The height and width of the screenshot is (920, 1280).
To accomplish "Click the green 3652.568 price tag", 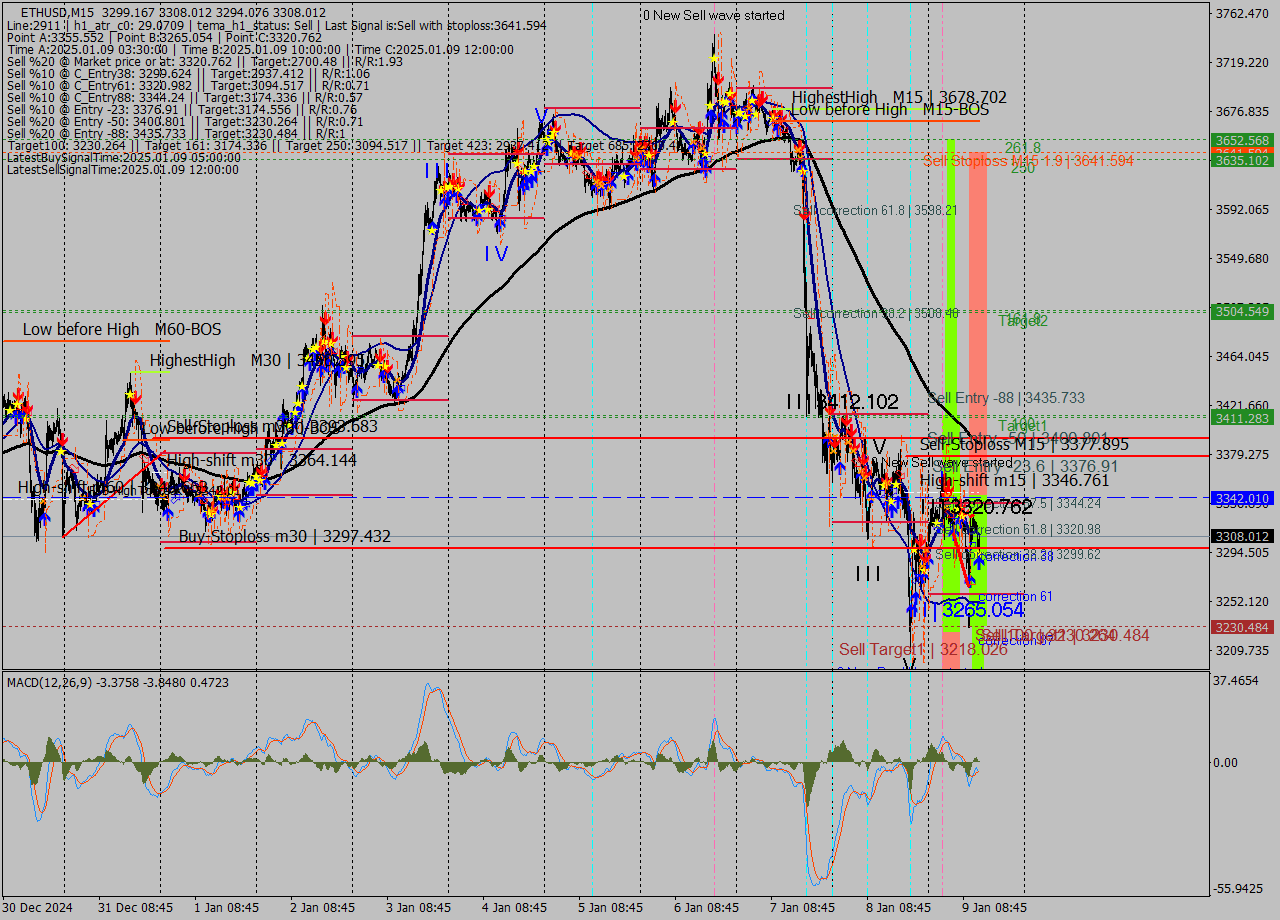I will pos(1242,140).
